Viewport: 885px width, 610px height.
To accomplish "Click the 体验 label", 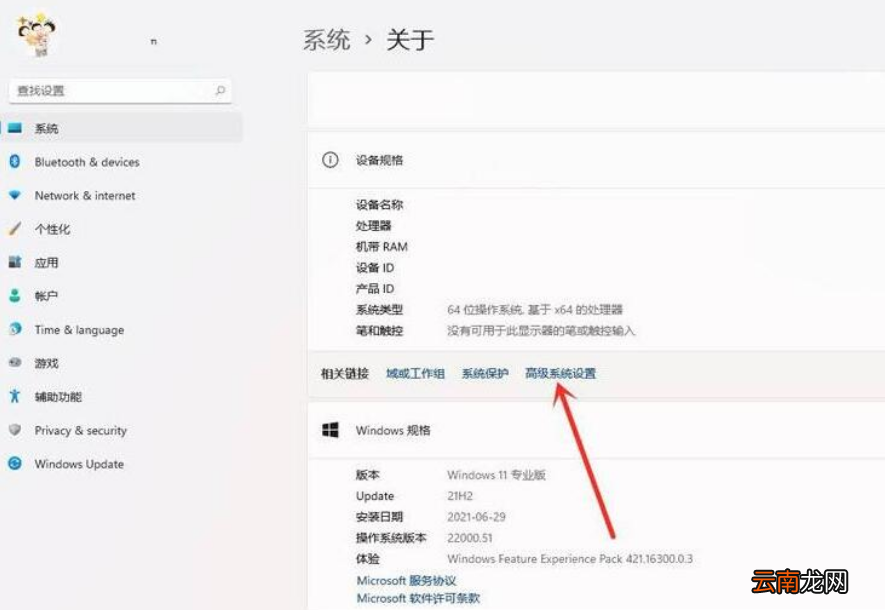I will point(367,559).
